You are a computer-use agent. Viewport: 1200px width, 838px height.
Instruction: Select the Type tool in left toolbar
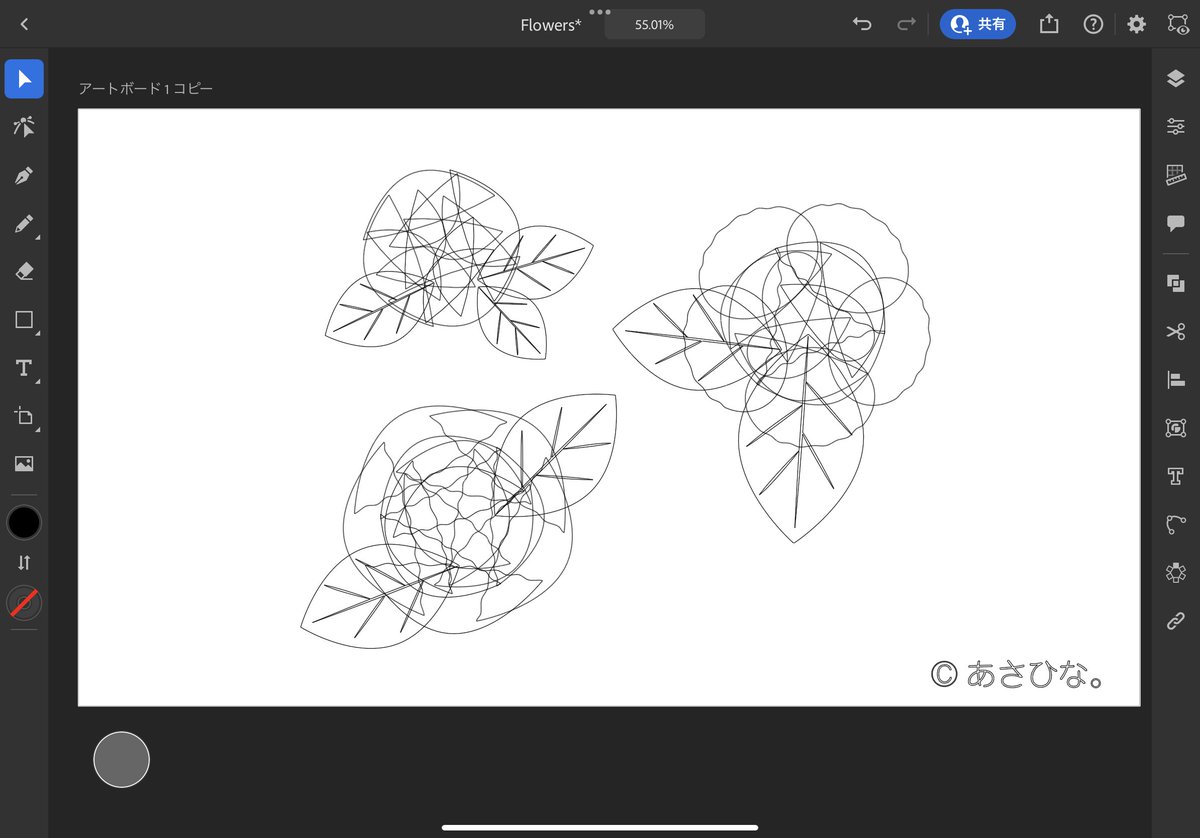tap(24, 368)
